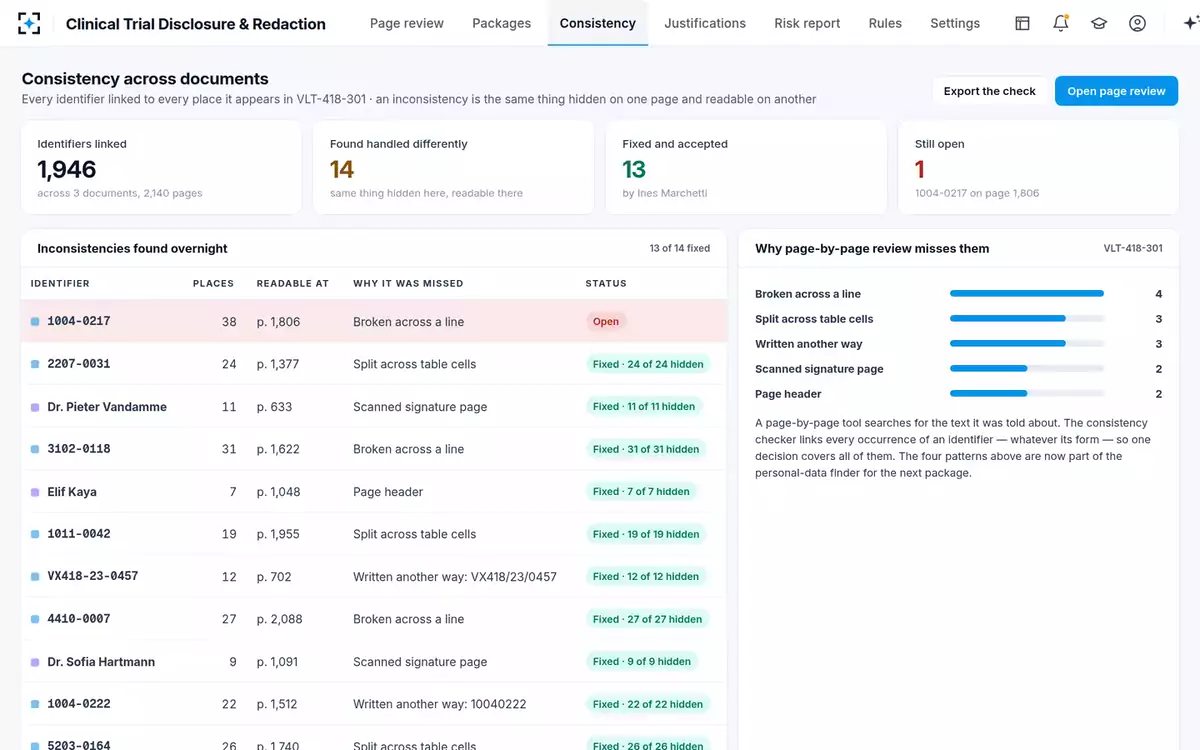Open the Settings tab
1200x750 pixels.
coord(955,23)
